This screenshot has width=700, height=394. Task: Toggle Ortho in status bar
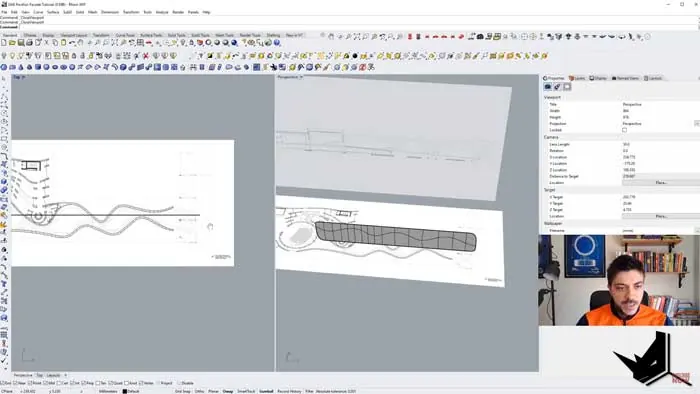(x=199, y=391)
